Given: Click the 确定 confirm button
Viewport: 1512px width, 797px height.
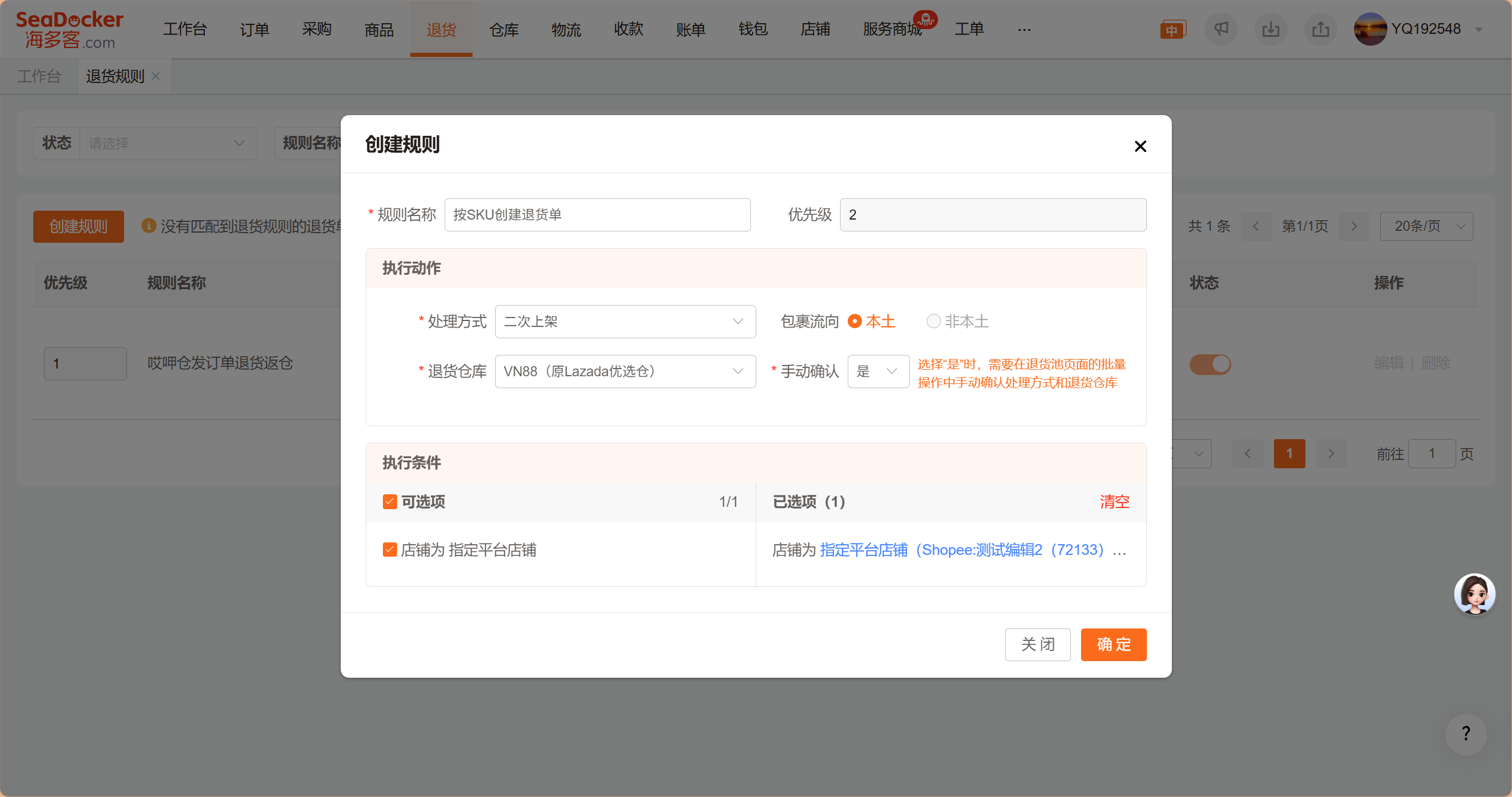Looking at the screenshot, I should [1113, 644].
